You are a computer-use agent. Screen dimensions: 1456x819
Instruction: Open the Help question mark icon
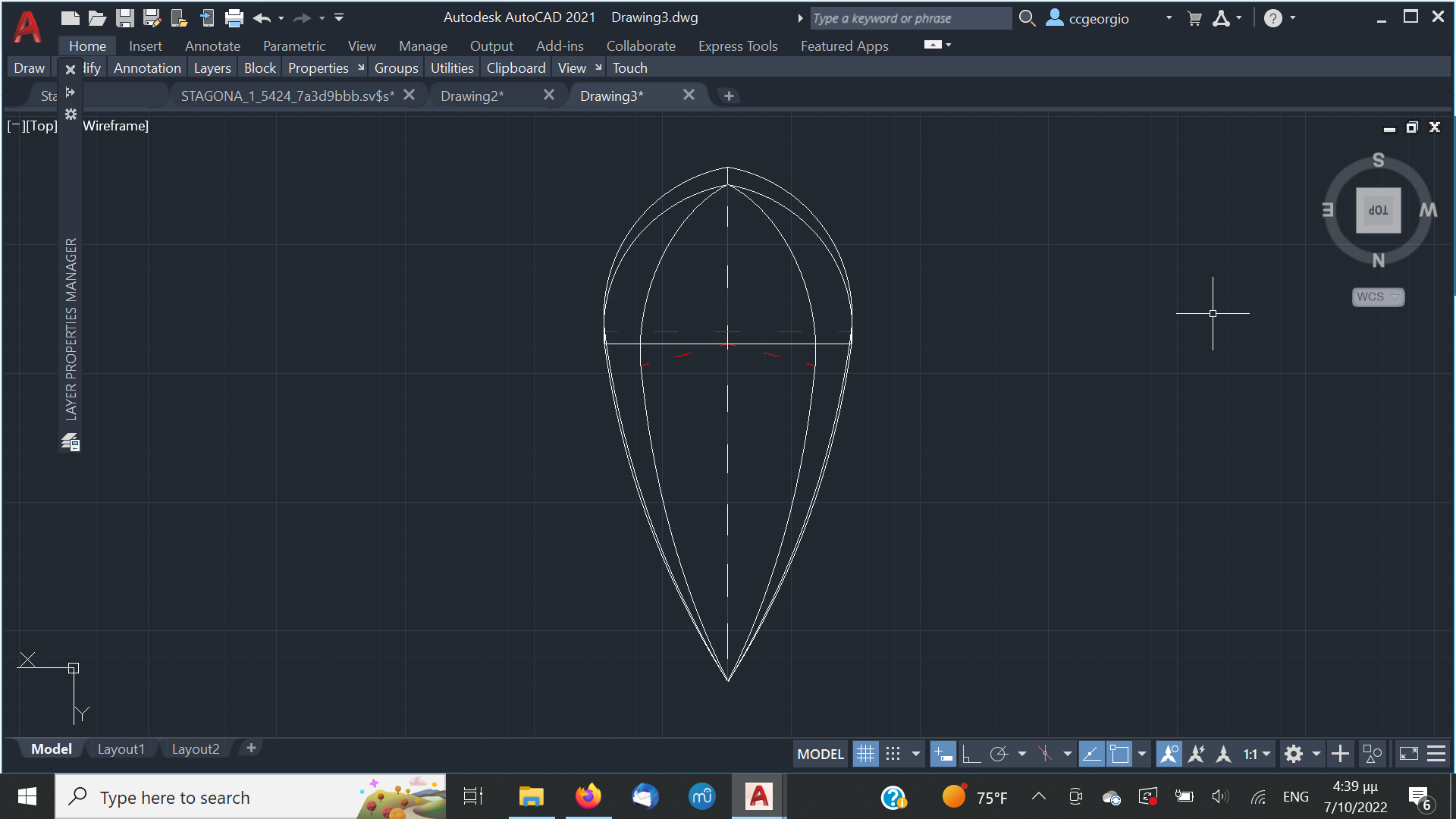[x=1273, y=18]
